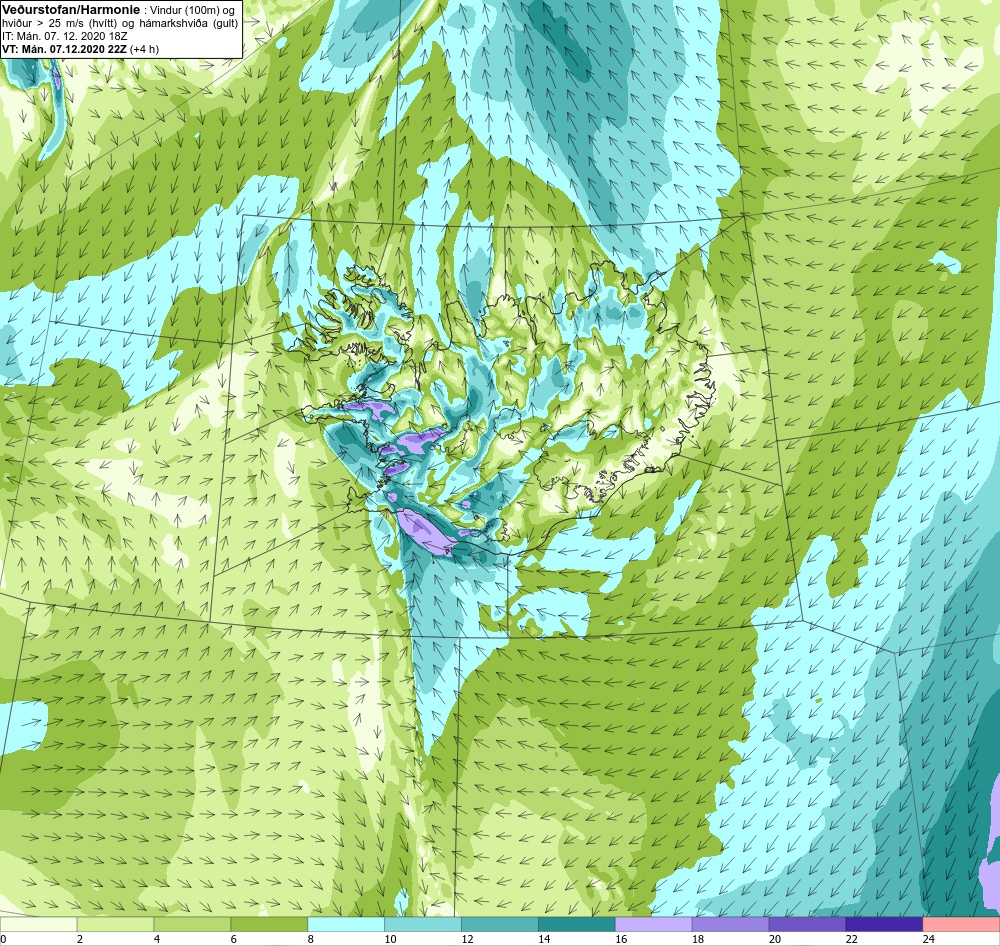Click the 'IT: Mán. 07. 12. 2020 18Z' line

coord(64,36)
